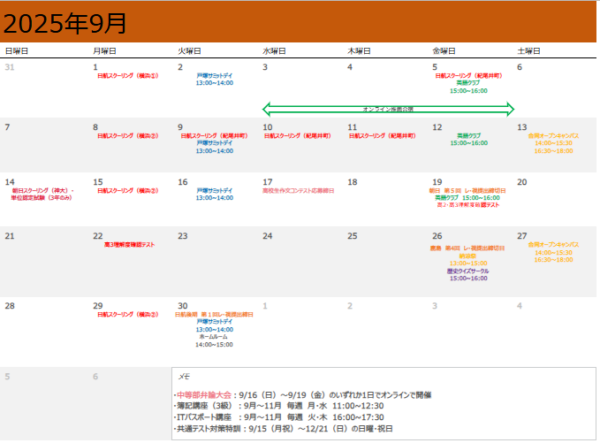Select the 土曜日 column header

pos(529,50)
